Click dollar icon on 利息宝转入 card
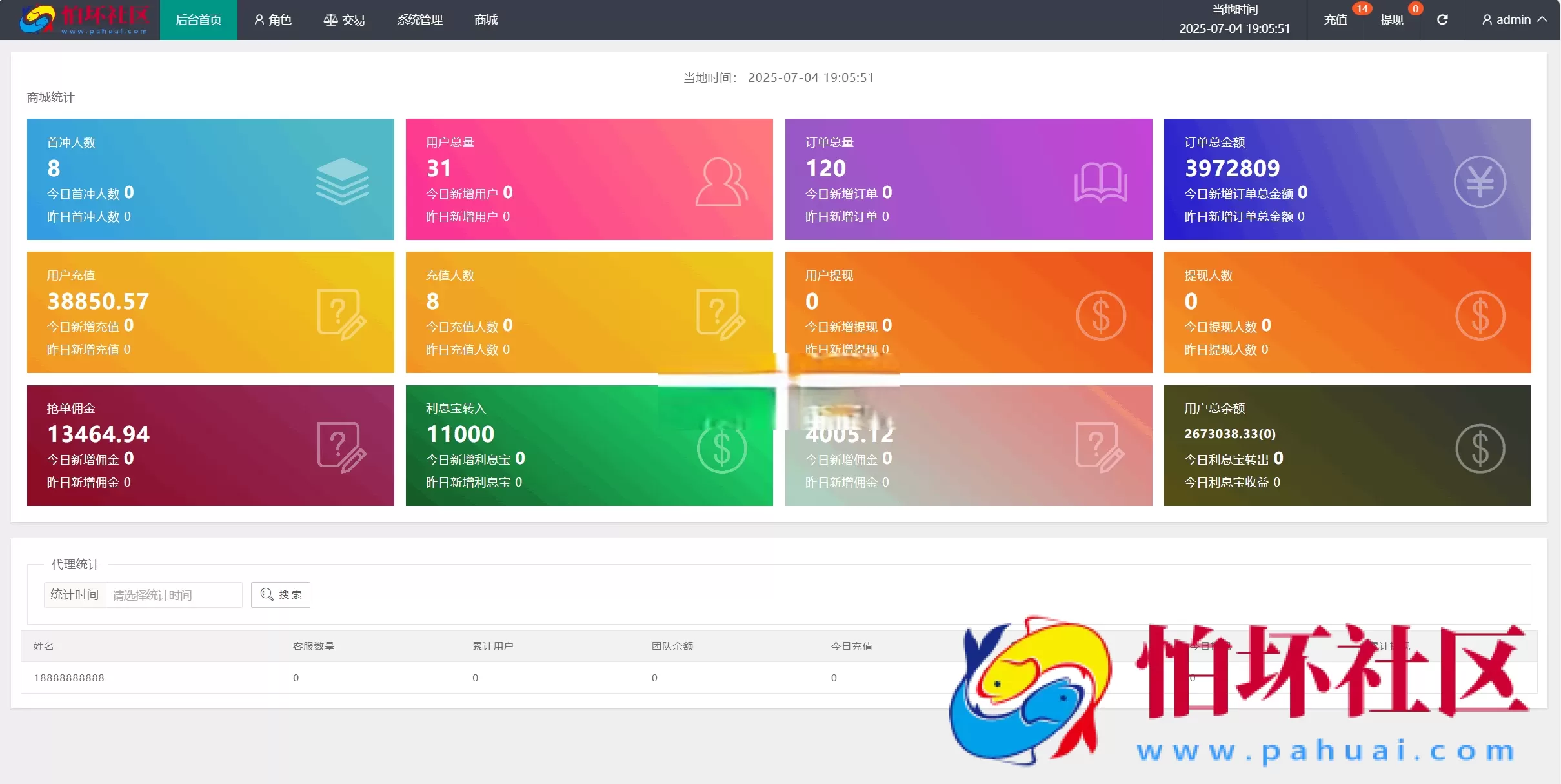This screenshot has width=1561, height=784. click(721, 448)
